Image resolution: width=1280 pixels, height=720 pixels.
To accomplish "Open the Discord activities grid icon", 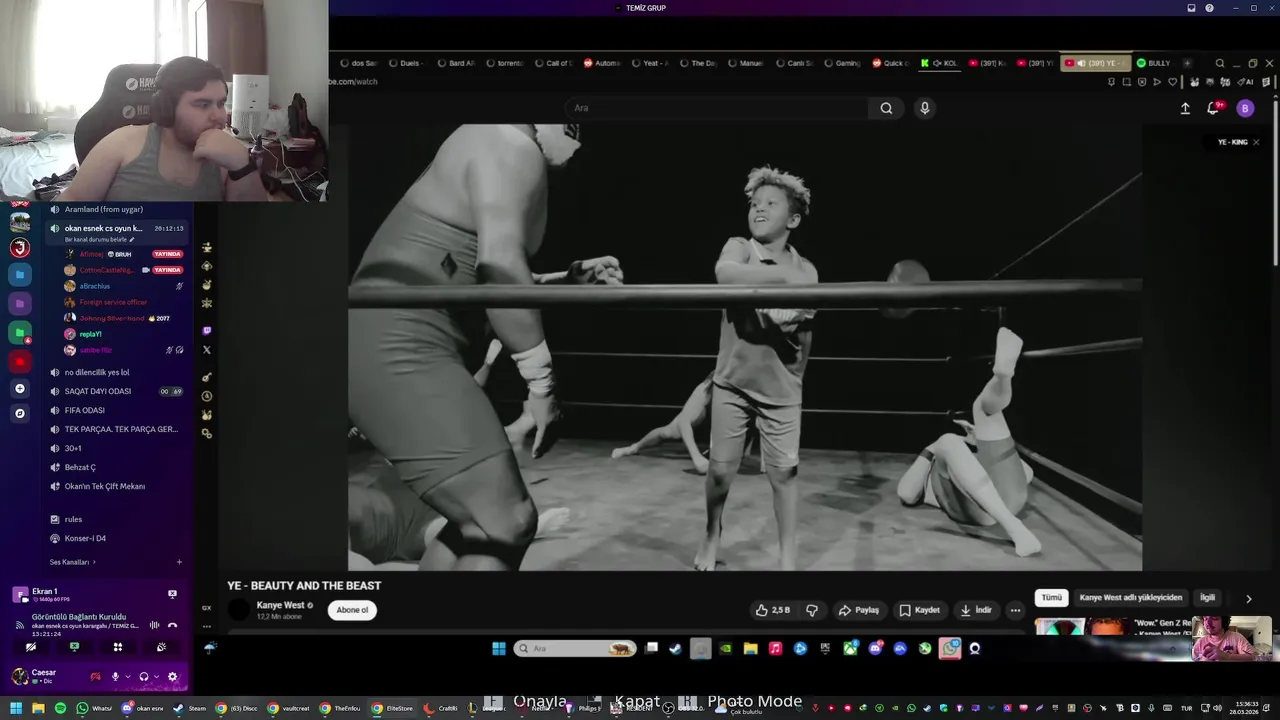I will tap(117, 647).
